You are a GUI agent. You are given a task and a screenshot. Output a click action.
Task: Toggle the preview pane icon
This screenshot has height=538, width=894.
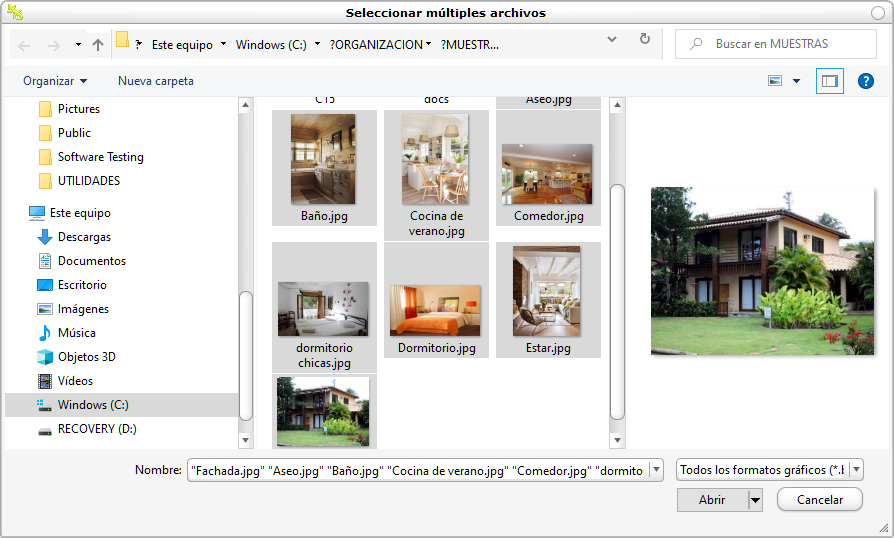(829, 81)
